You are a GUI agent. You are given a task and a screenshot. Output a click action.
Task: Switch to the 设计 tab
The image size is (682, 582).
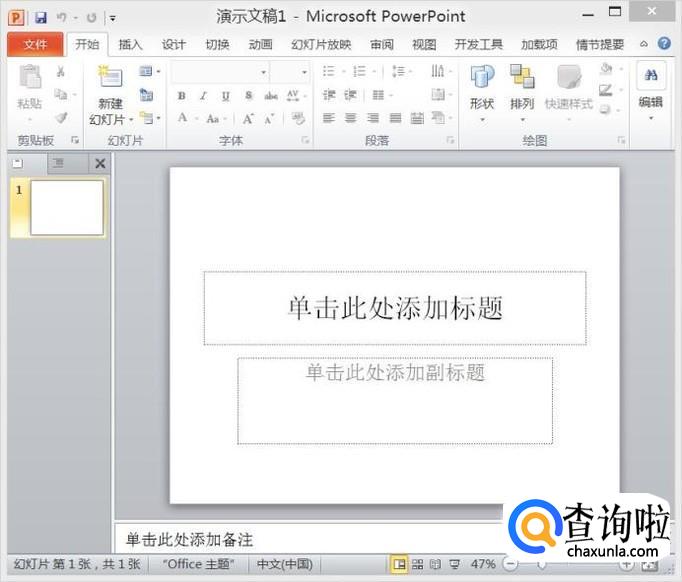(x=174, y=44)
